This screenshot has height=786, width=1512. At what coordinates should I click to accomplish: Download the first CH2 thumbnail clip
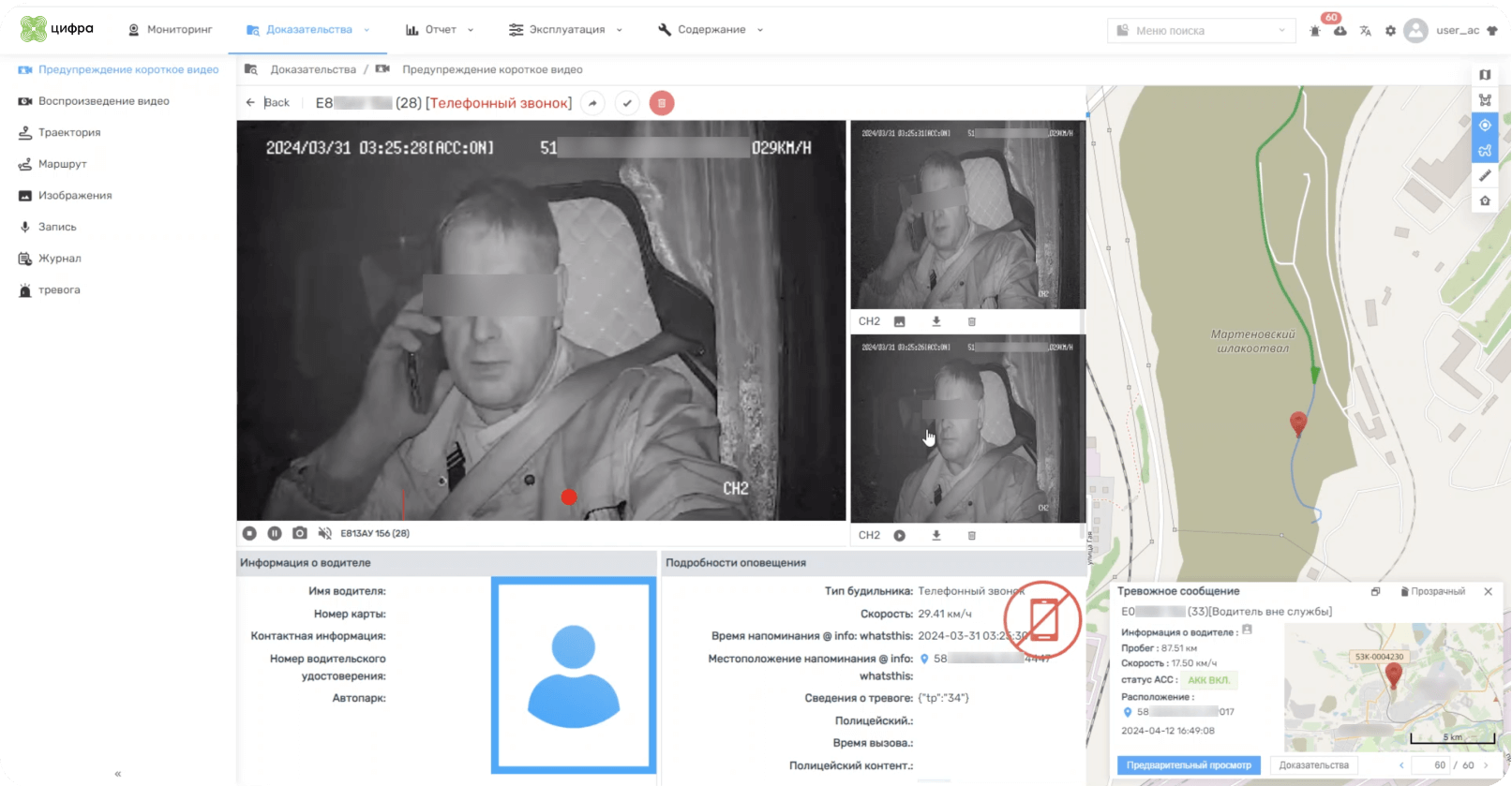click(x=936, y=321)
